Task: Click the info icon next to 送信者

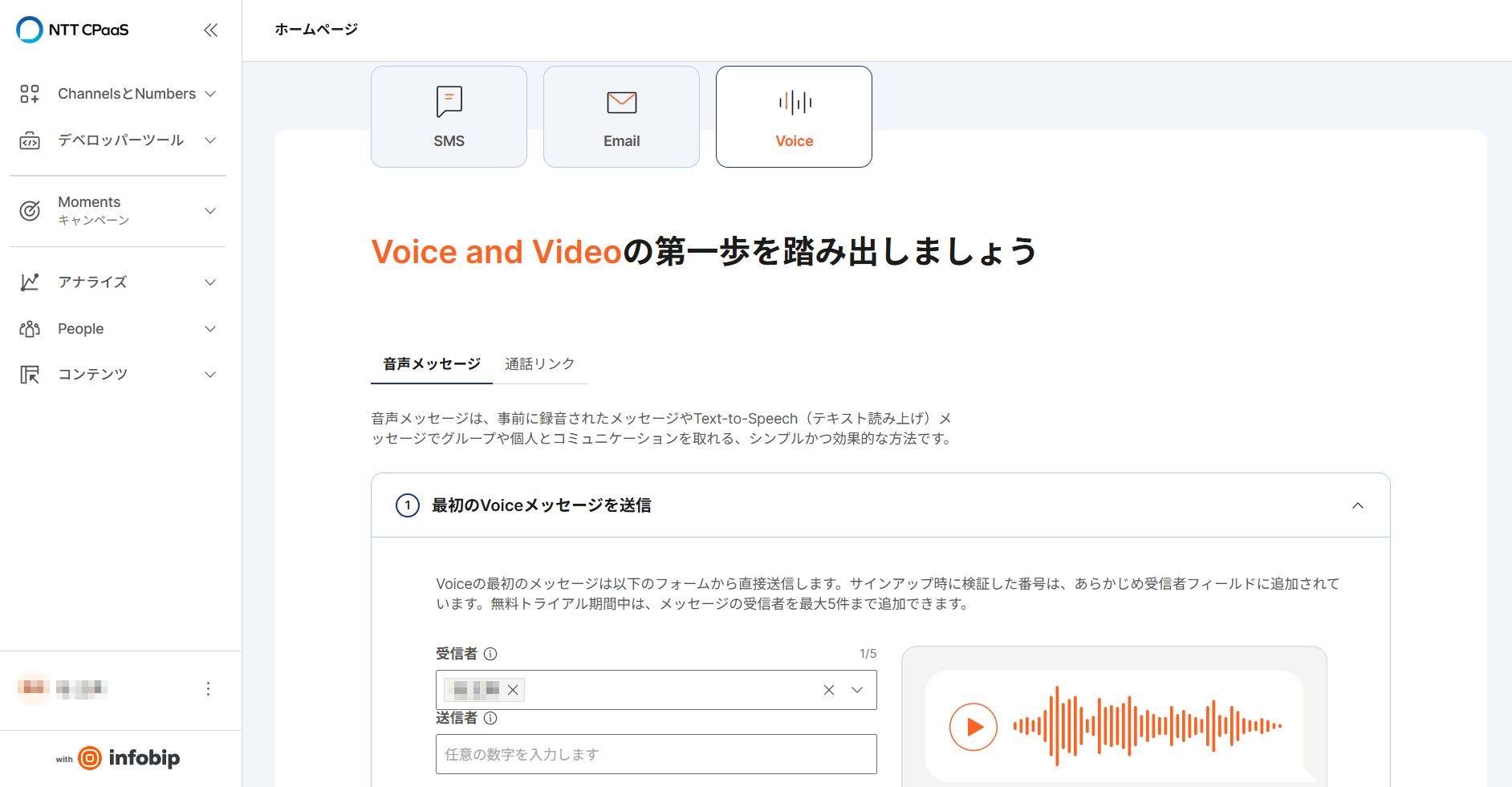Action: [490, 718]
